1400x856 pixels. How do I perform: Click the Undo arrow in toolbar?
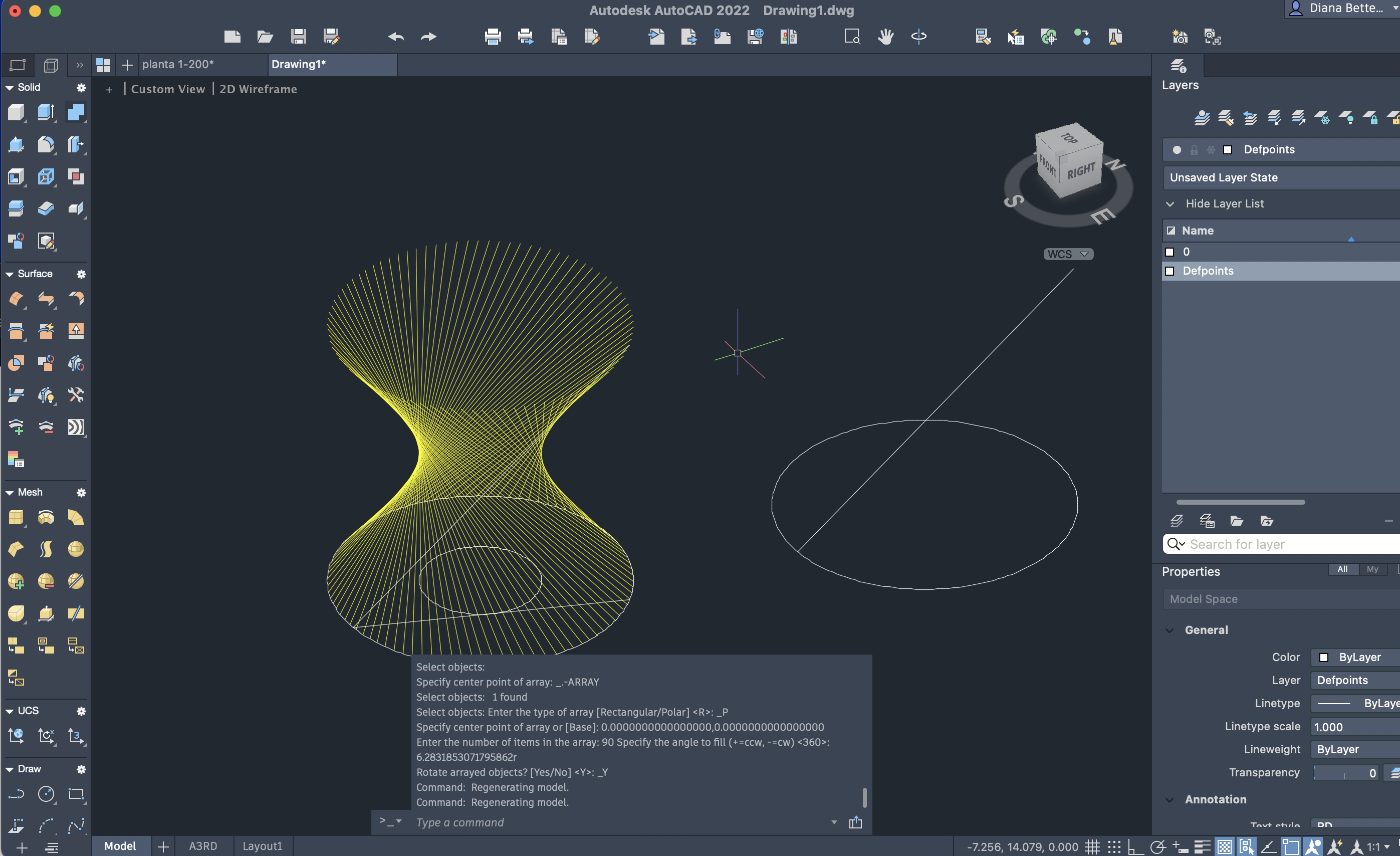tap(395, 37)
